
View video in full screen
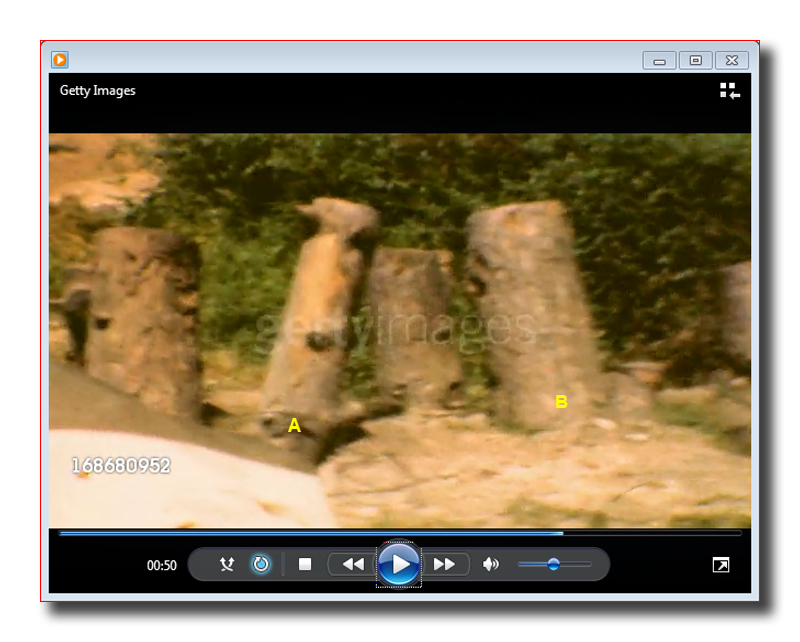tap(720, 566)
